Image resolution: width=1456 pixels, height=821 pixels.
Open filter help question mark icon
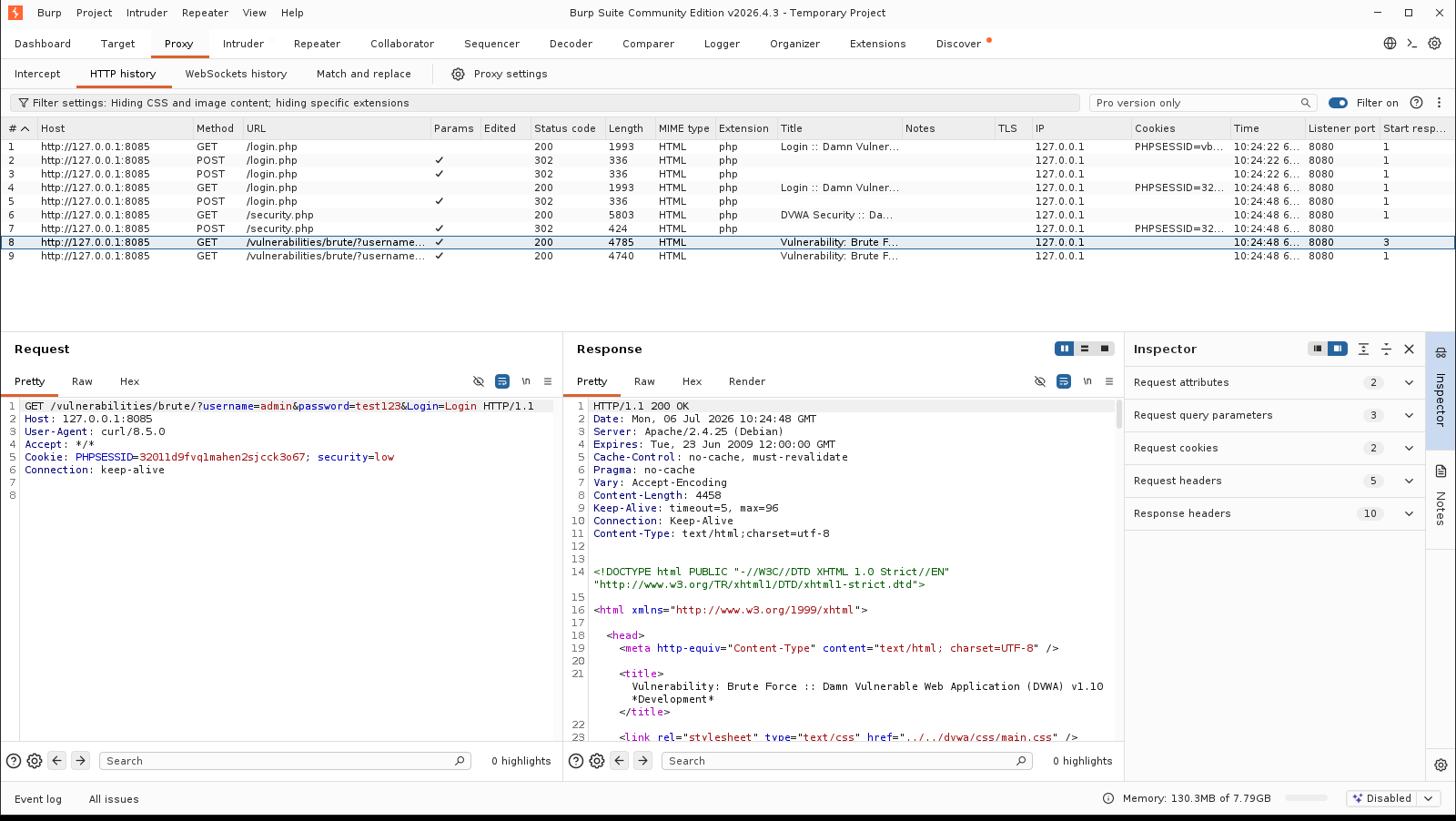(1416, 103)
